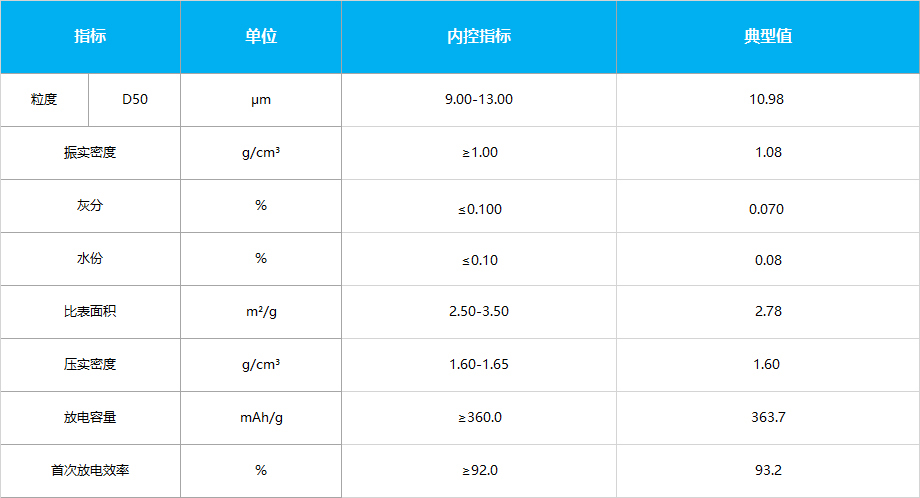Select the m²/g unit cell
Viewport: 920px width, 498px height.
[261, 311]
